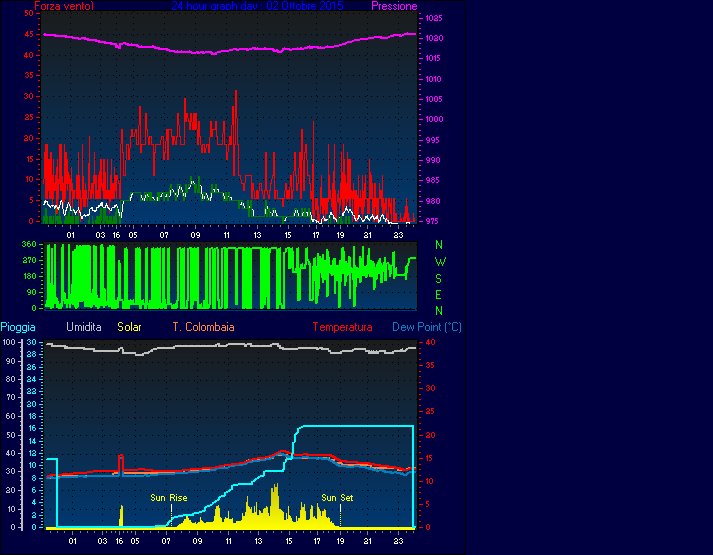Click the Sun Rise marker label
Image resolution: width=713 pixels, height=555 pixels.
tap(168, 497)
